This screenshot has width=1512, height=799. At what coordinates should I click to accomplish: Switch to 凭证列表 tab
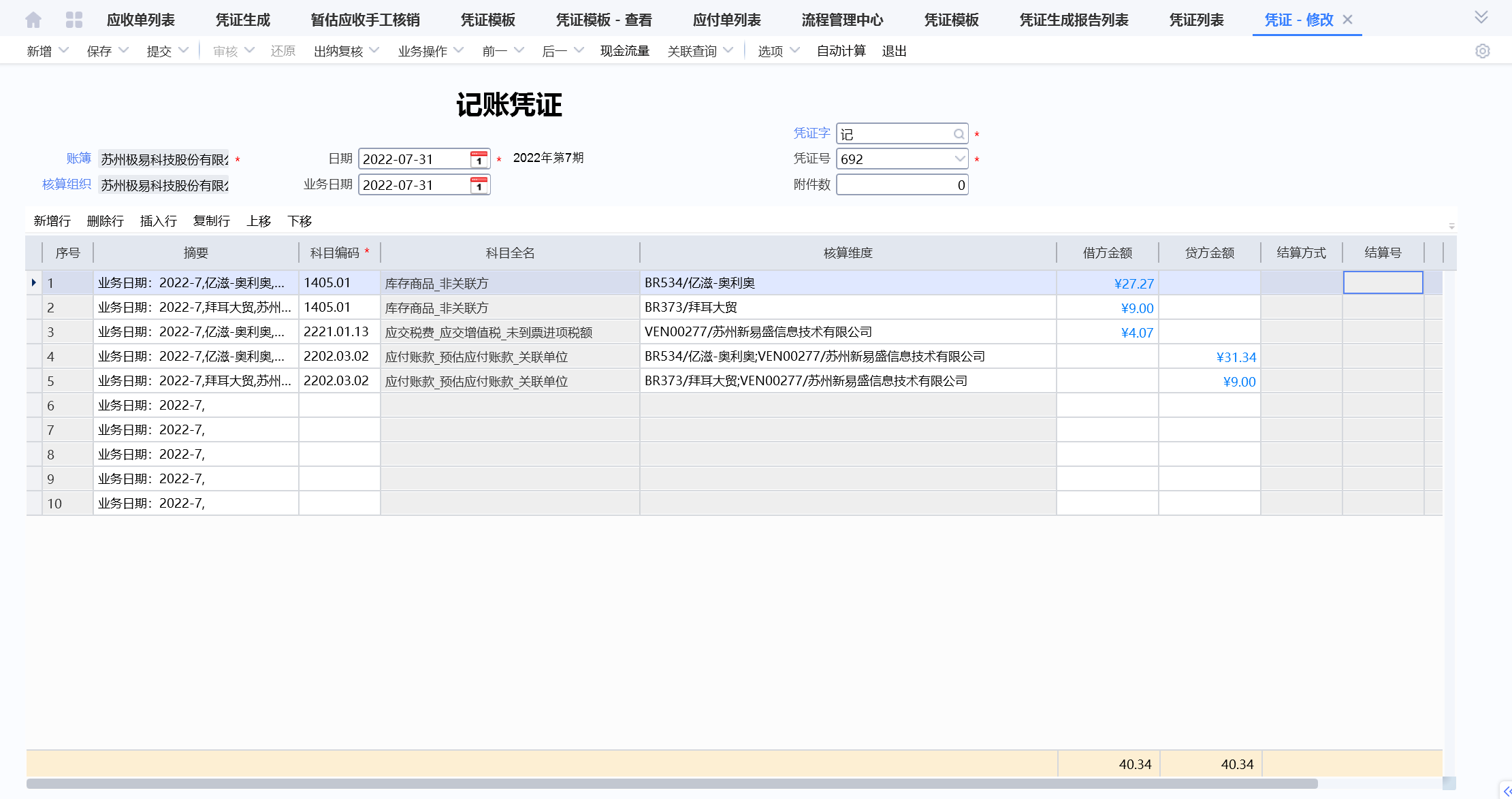pos(1197,20)
